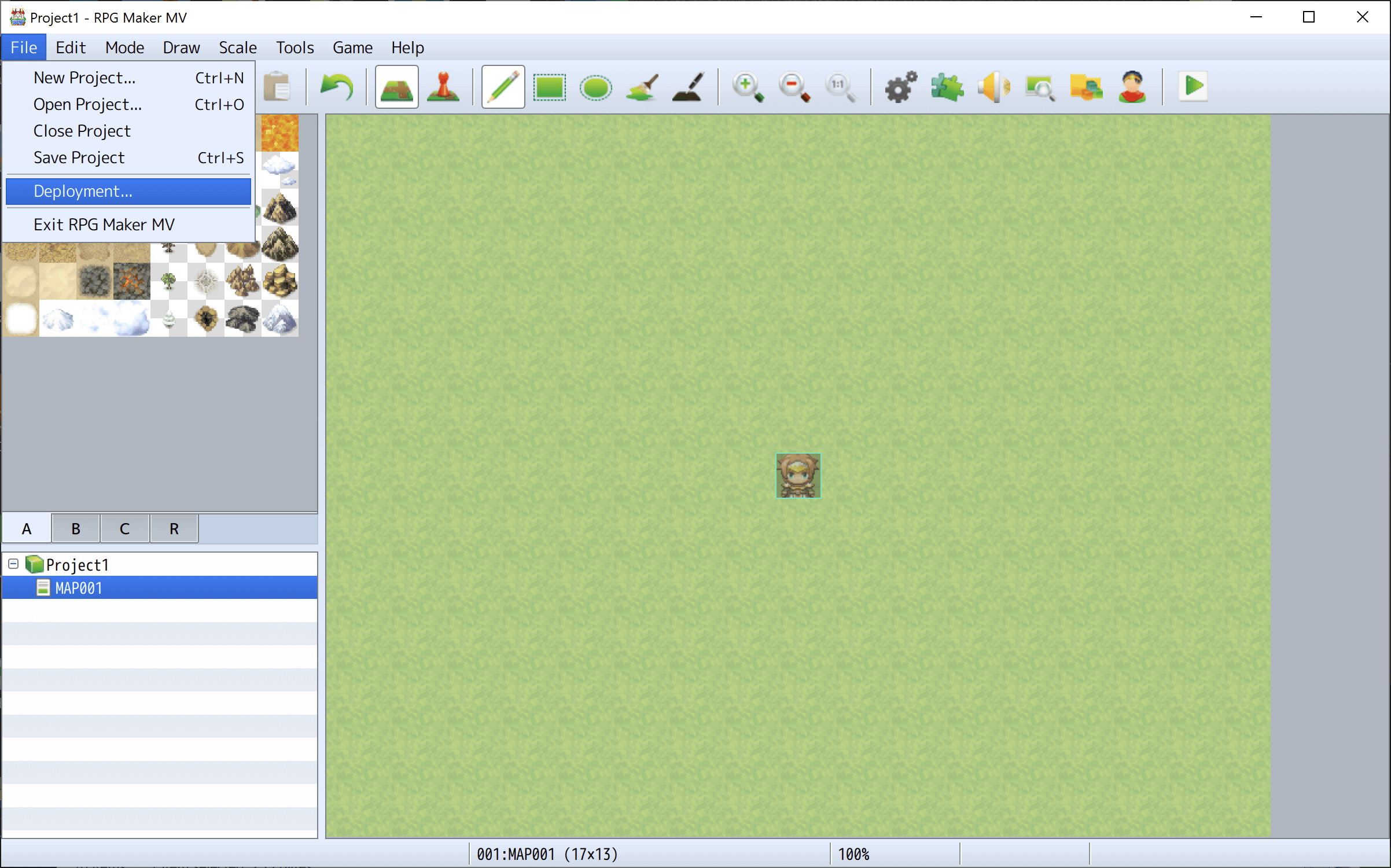Image resolution: width=1391 pixels, height=868 pixels.
Task: Close the File menu via File header
Action: pyautogui.click(x=24, y=47)
